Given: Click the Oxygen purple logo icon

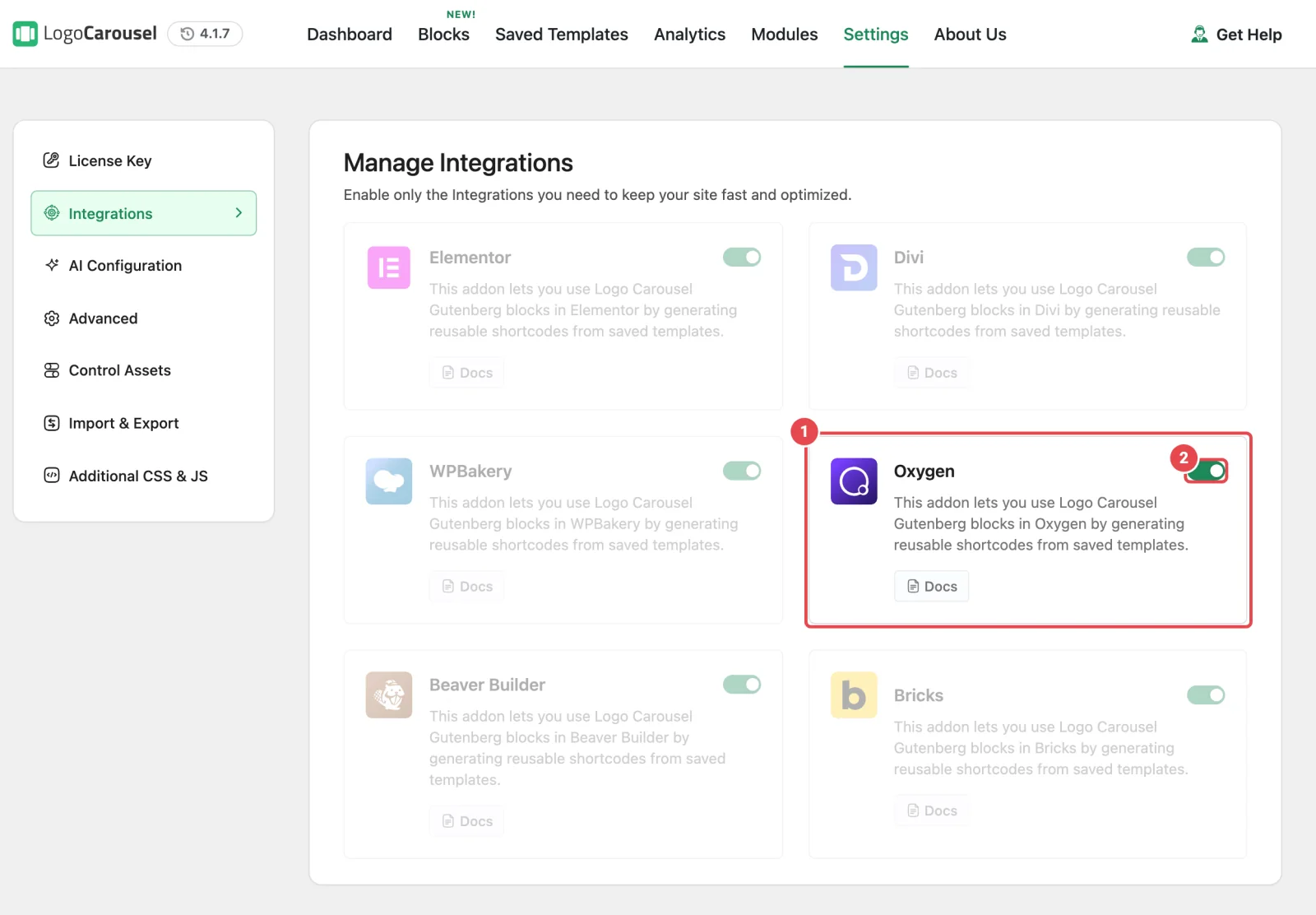Looking at the screenshot, I should coord(854,481).
